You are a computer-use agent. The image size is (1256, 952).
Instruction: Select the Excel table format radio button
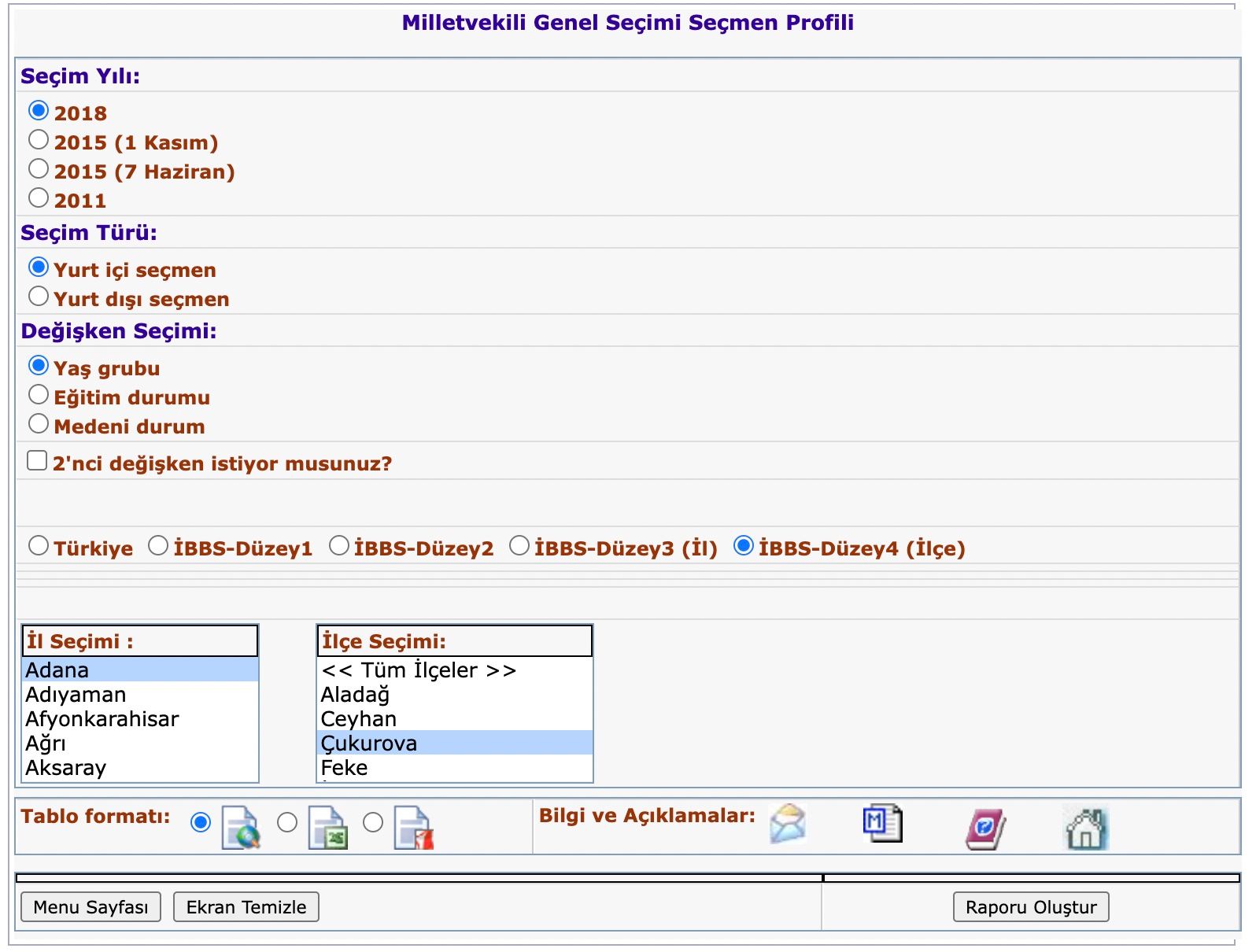(287, 822)
